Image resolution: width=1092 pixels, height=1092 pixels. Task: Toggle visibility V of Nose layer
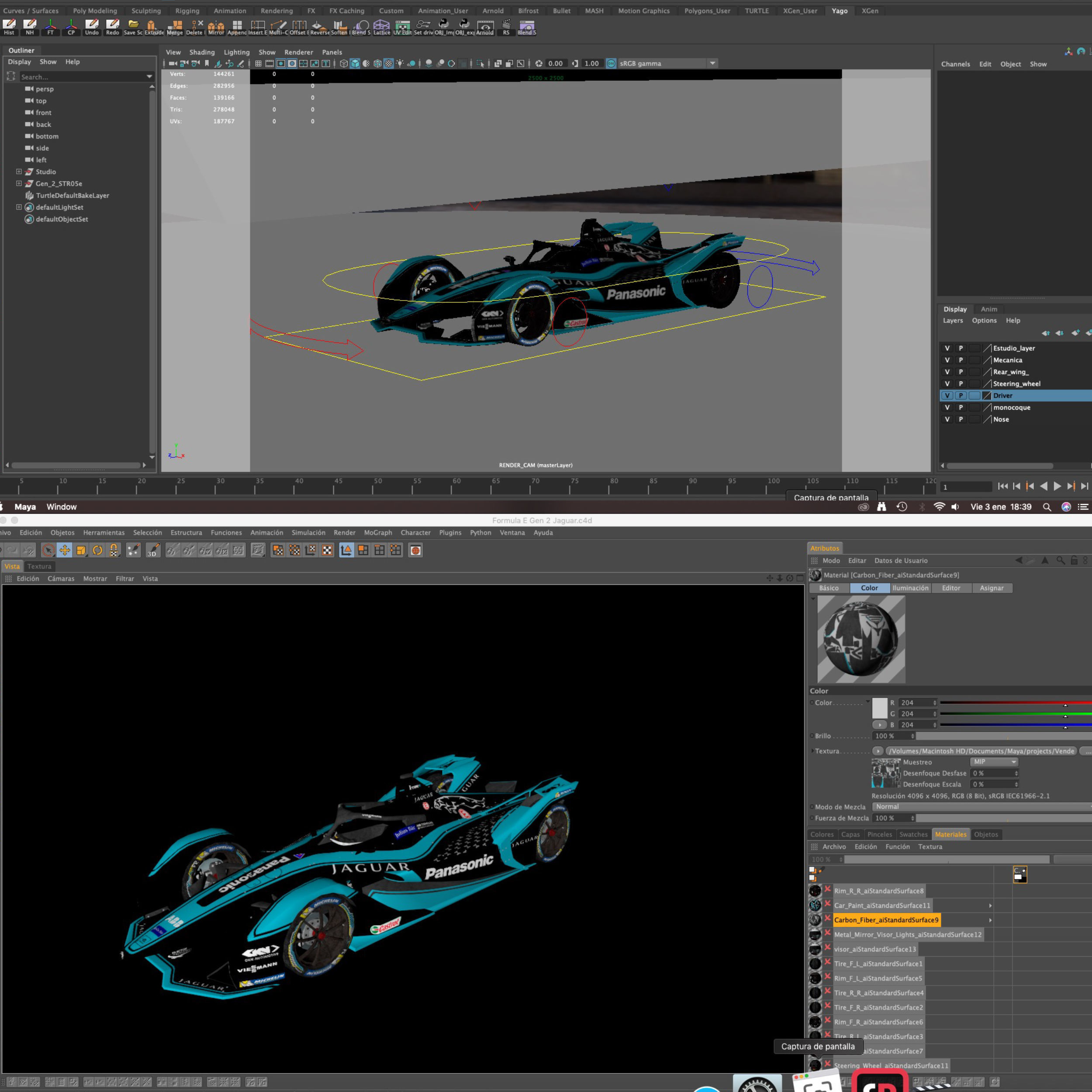pos(947,419)
